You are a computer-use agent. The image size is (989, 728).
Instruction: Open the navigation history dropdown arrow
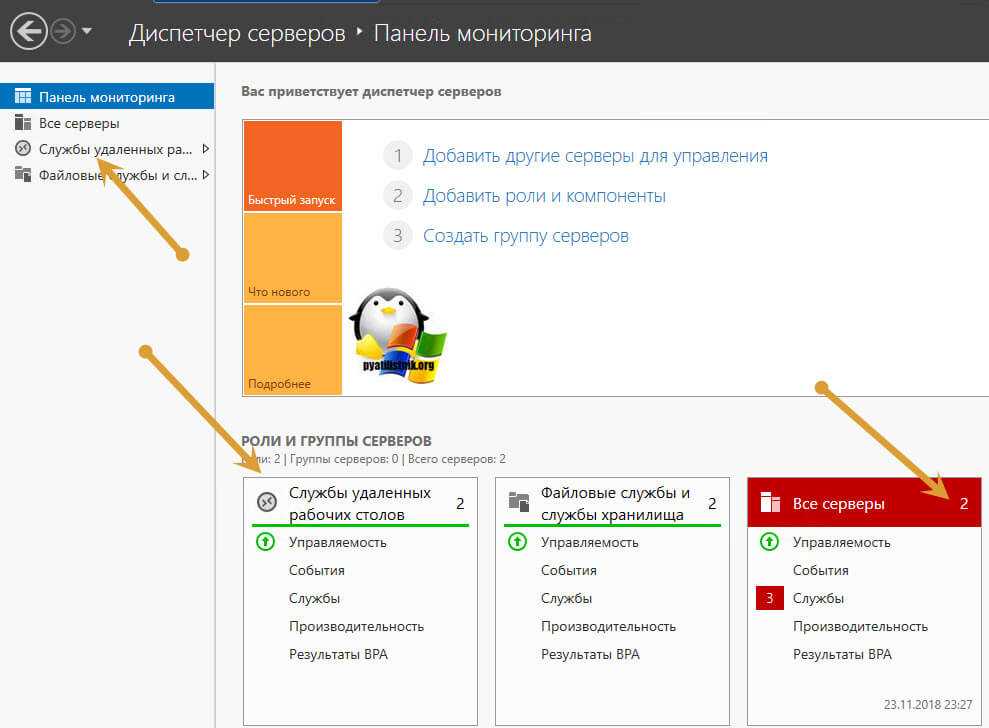click(87, 31)
